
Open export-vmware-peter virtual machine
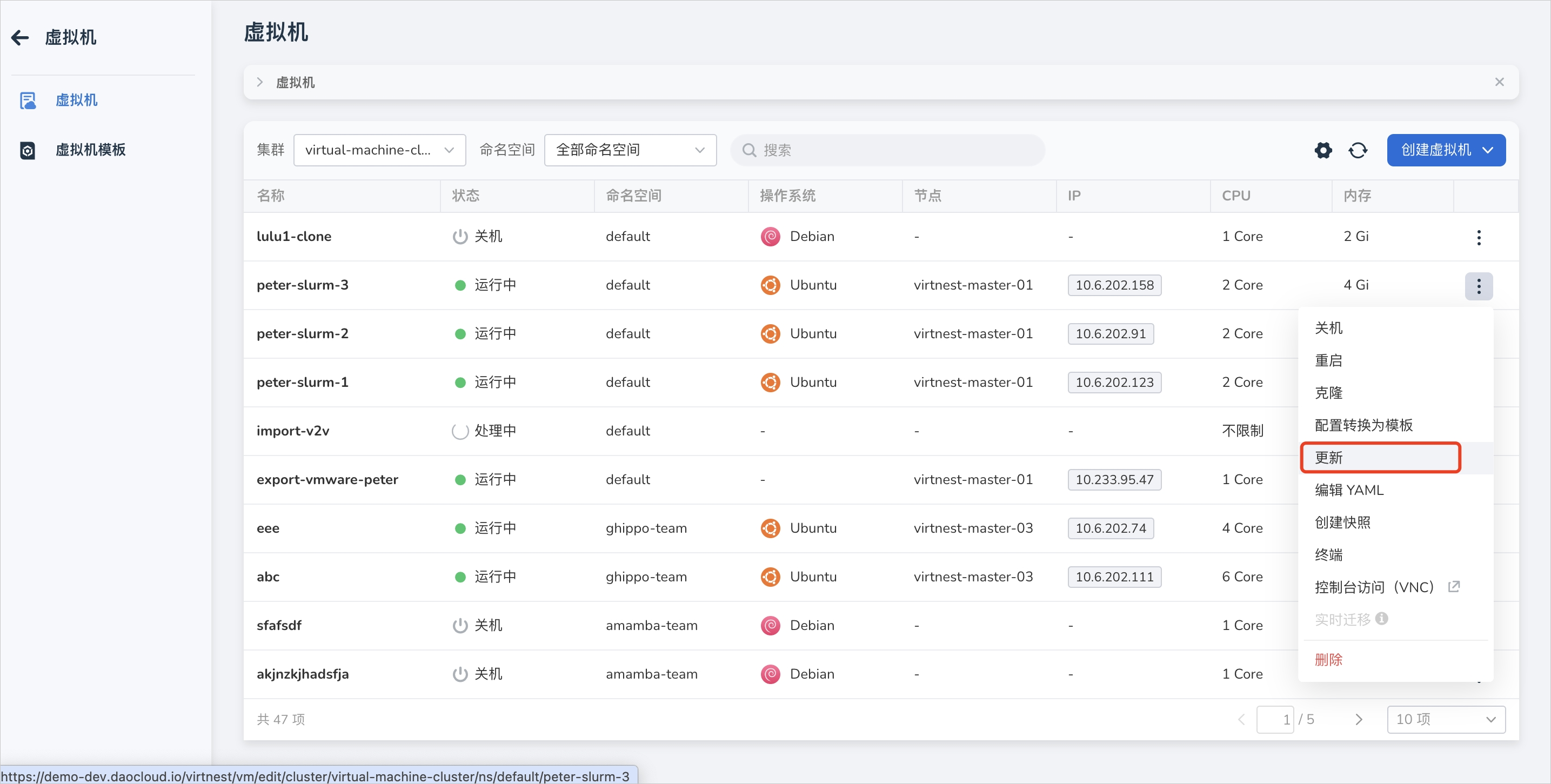coord(327,480)
